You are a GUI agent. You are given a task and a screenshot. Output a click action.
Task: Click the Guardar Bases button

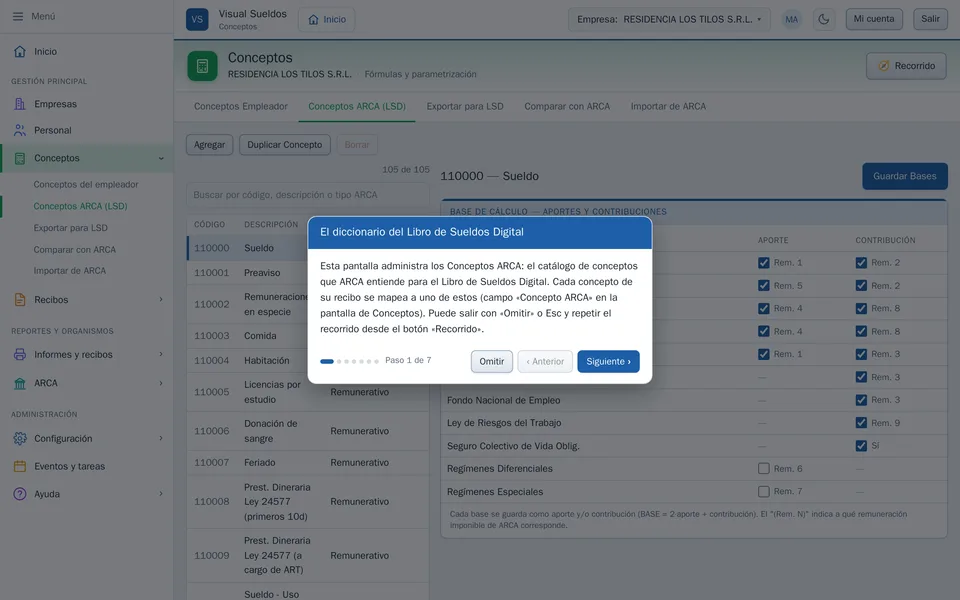(x=904, y=176)
